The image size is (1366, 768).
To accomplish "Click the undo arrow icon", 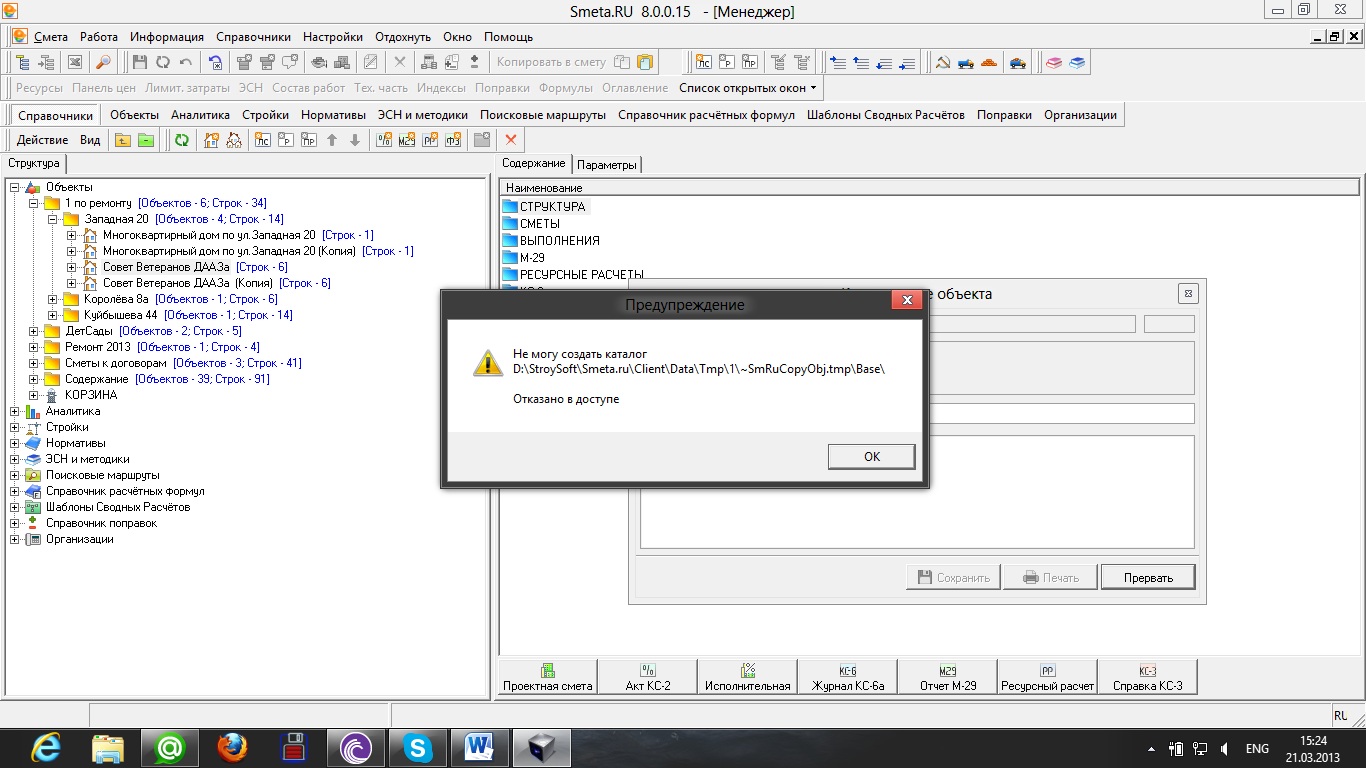I will coord(186,62).
